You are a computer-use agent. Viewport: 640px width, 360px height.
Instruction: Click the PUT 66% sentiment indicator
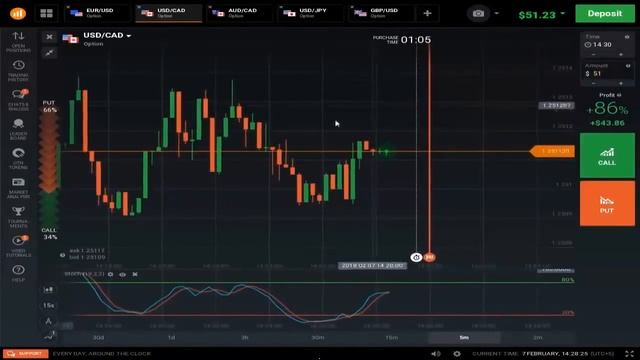pos(49,107)
